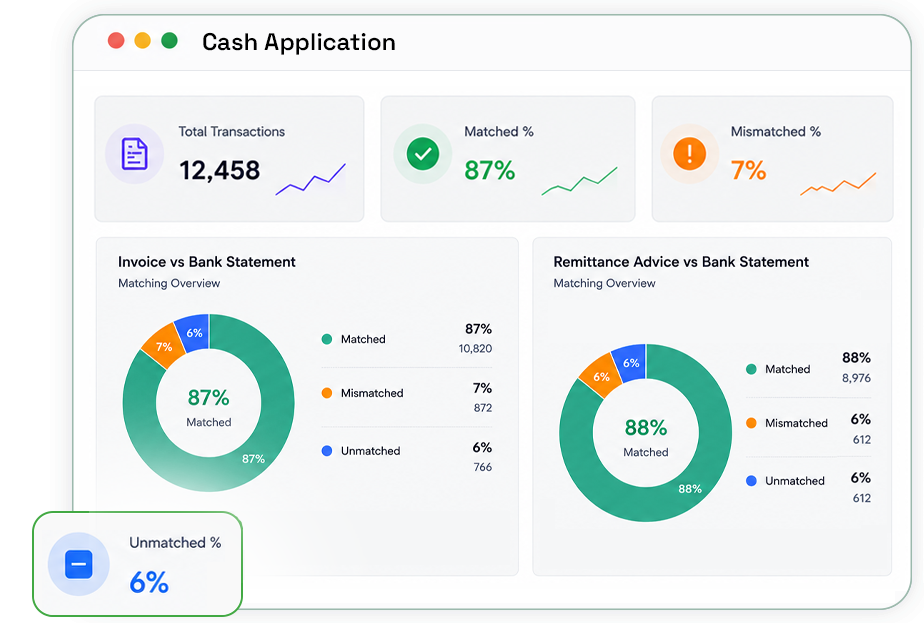Click the 6% value in Unmatched % card
924x623 pixels.
click(149, 582)
